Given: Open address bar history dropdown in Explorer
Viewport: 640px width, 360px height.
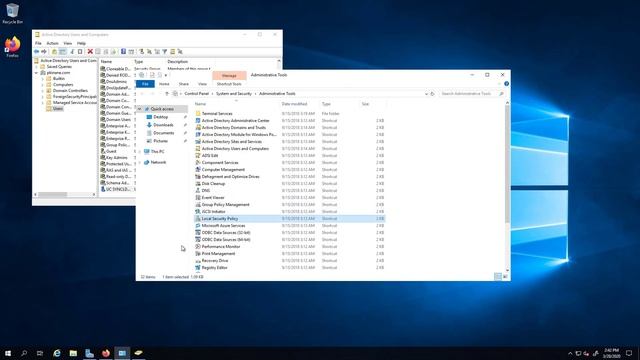Looking at the screenshot, I should pyautogui.click(x=426, y=94).
